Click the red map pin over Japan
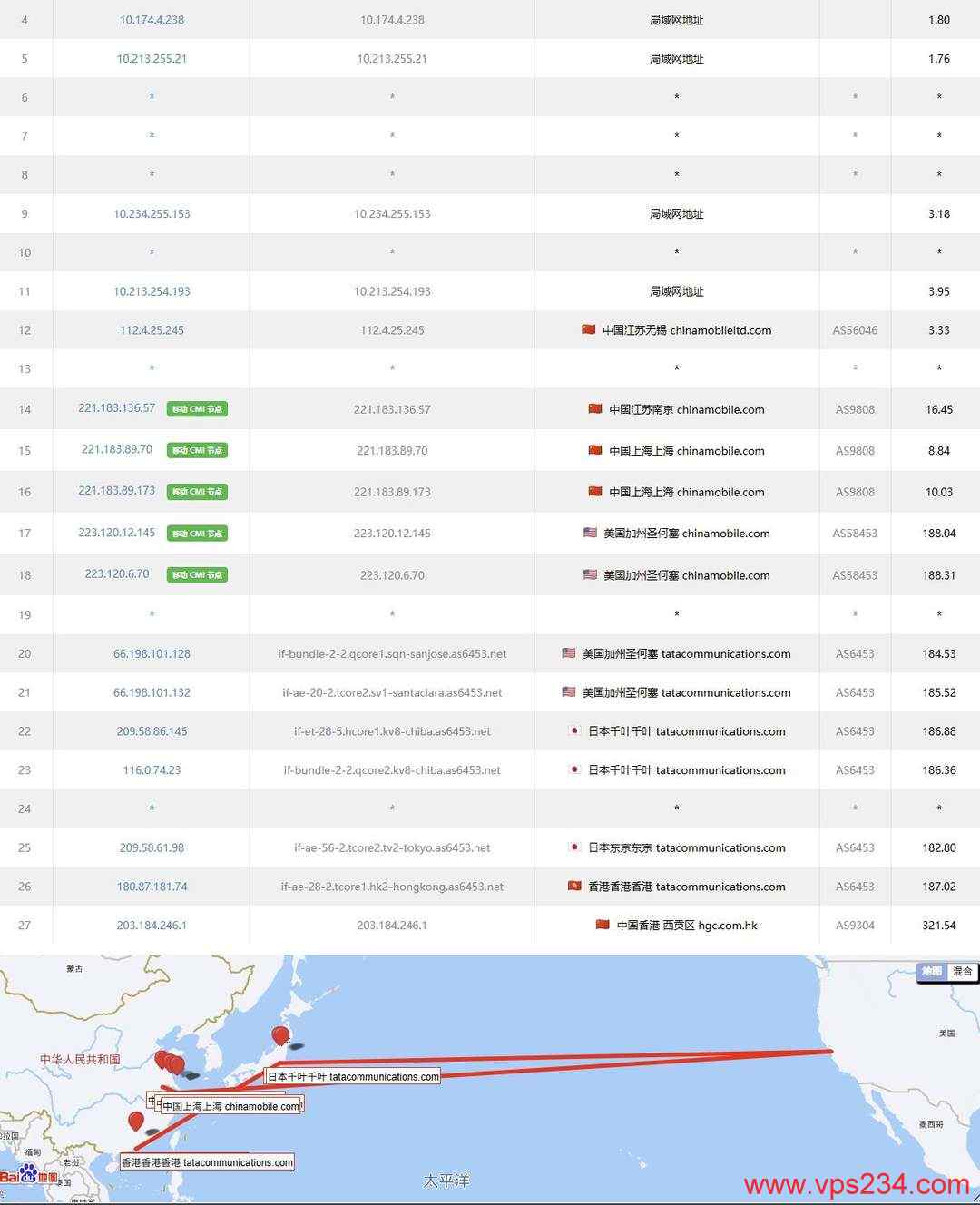 (x=280, y=1036)
